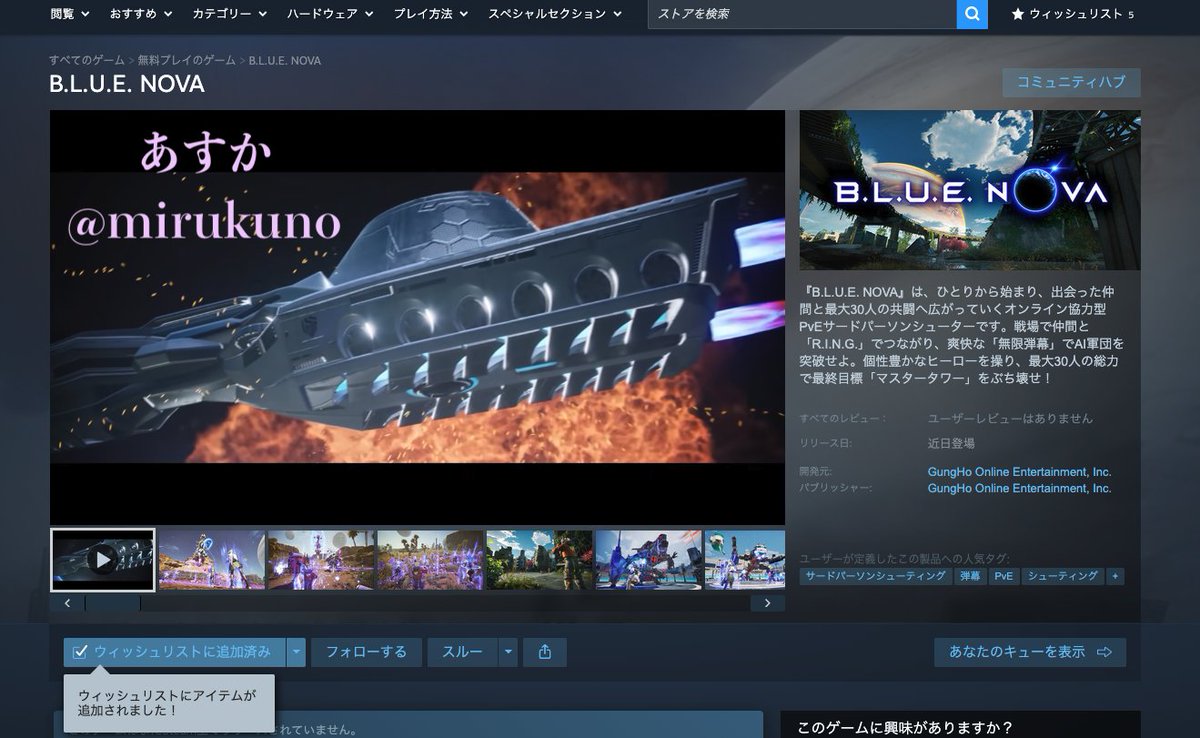1200x738 pixels.
Task: Open the プレイ方法 menu
Action: pyautogui.click(x=431, y=14)
